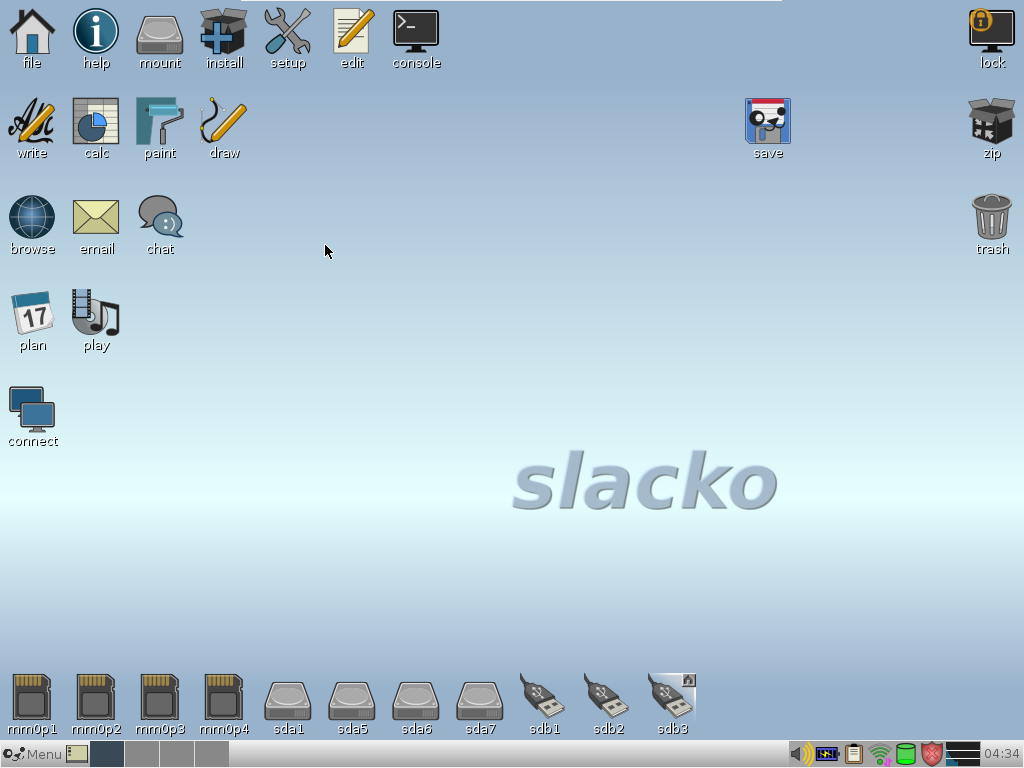Open the plan calendar icon

click(x=32, y=313)
